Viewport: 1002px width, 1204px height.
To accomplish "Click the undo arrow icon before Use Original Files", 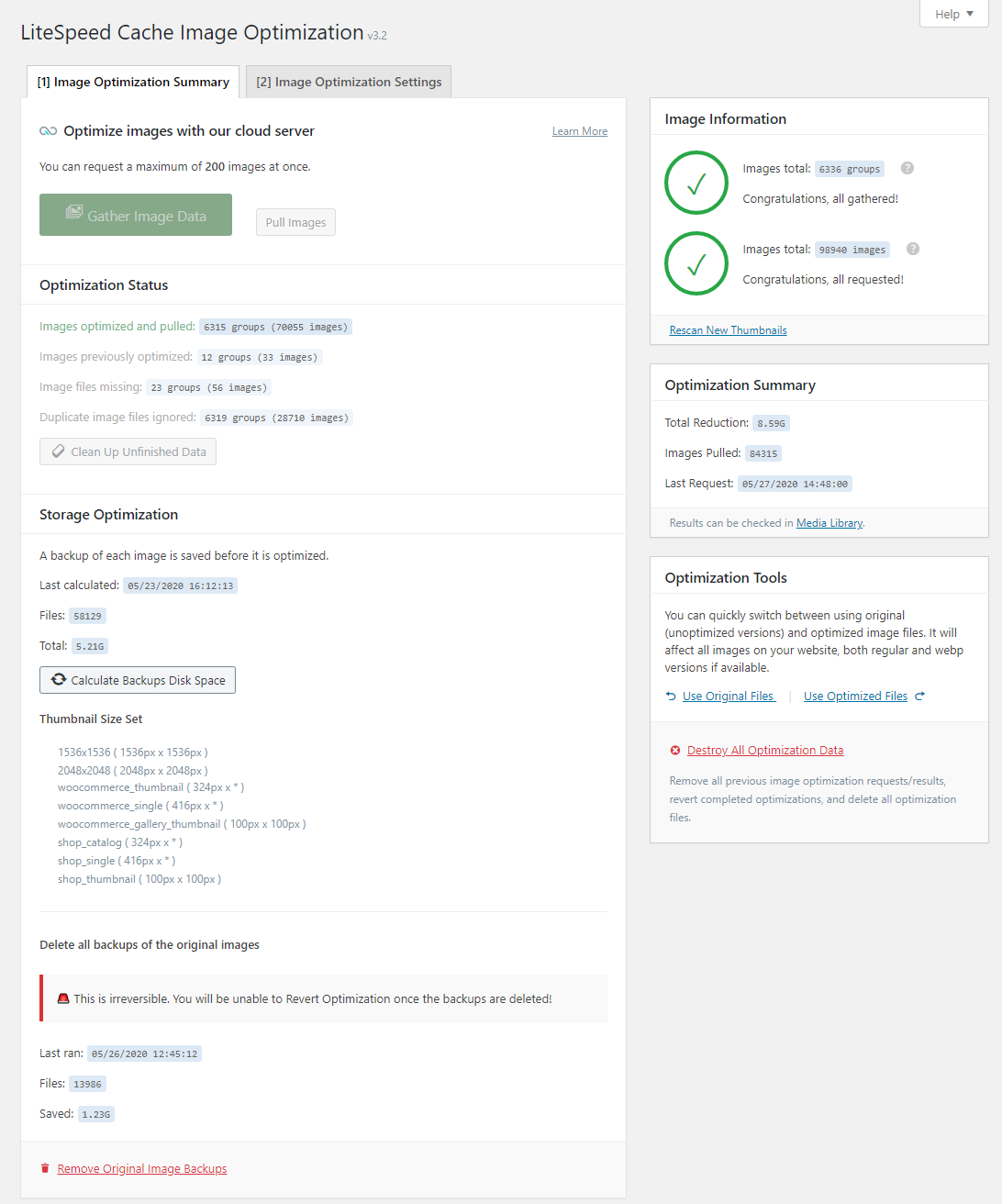I will click(671, 697).
